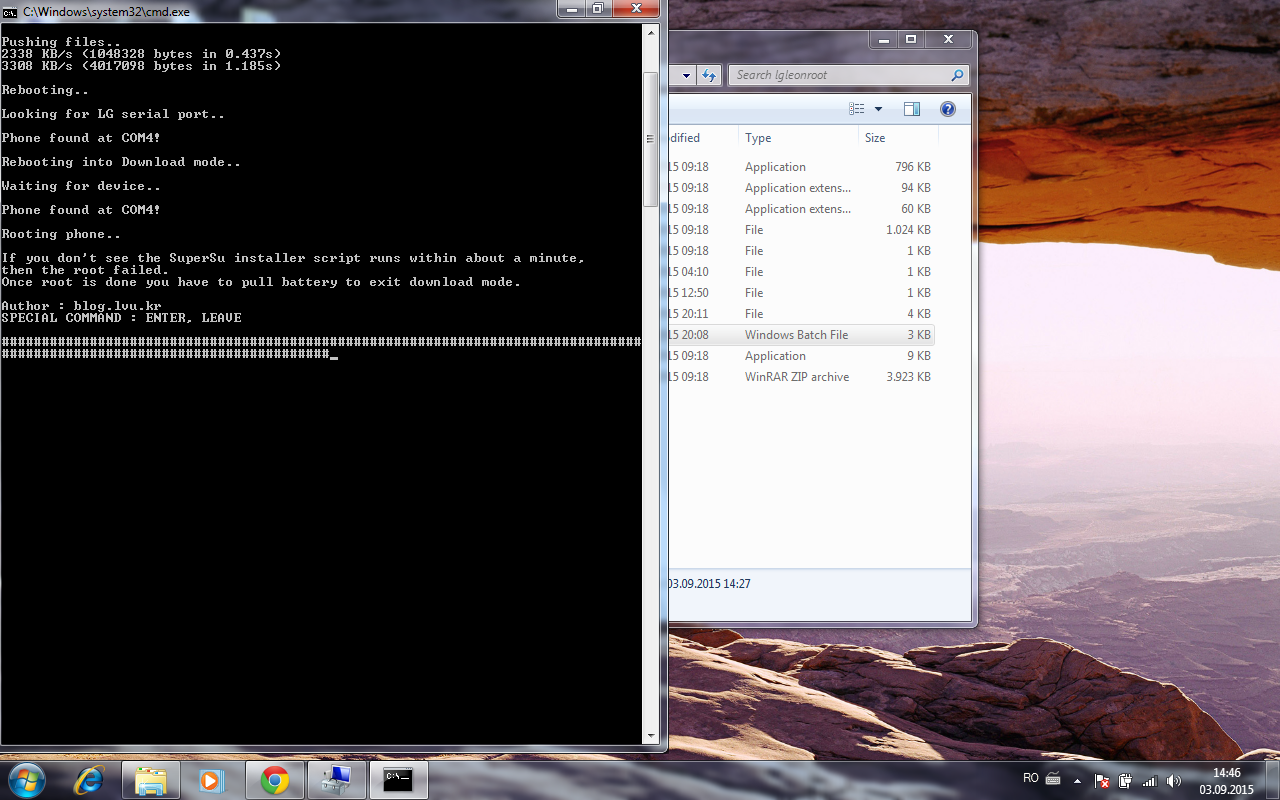Click the Help question mark icon
This screenshot has height=800, width=1280.
tap(947, 109)
